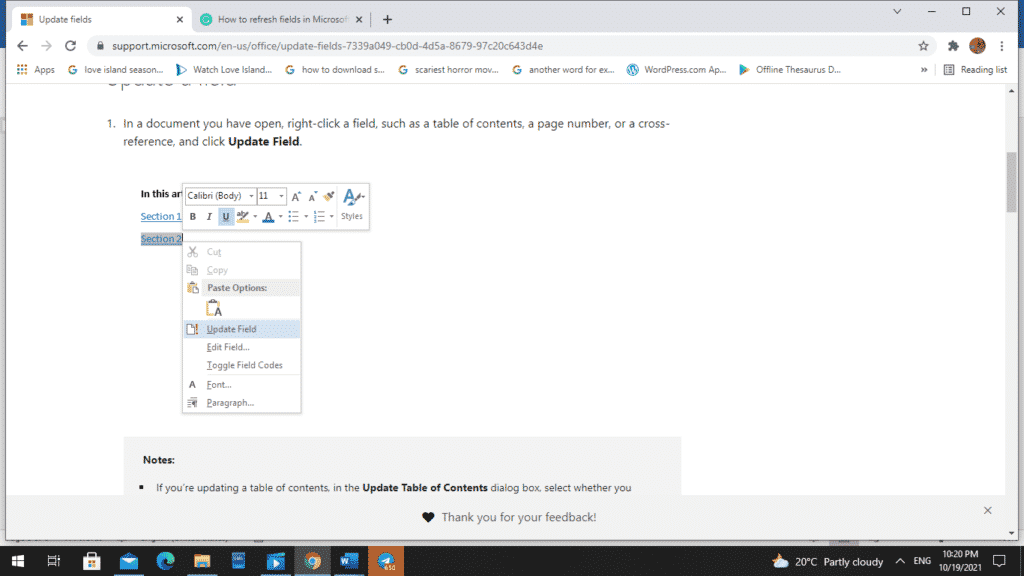Image resolution: width=1024 pixels, height=576 pixels.
Task: Toggle Bold formatting
Action: click(x=192, y=216)
